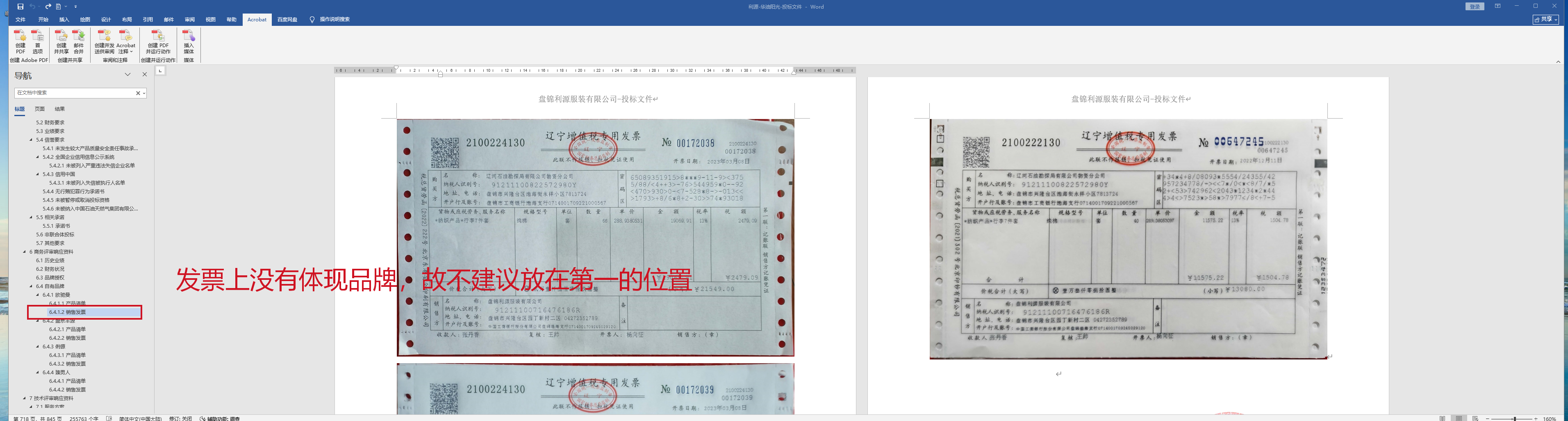Screen dimensions: 1568x421
Task: Switch to the 绘图 (Draw) ribbon tab
Action: pos(85,20)
